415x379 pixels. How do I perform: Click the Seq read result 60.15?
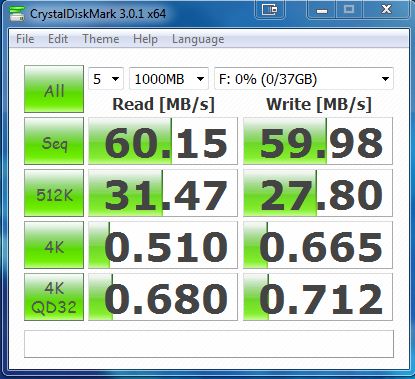pos(163,141)
